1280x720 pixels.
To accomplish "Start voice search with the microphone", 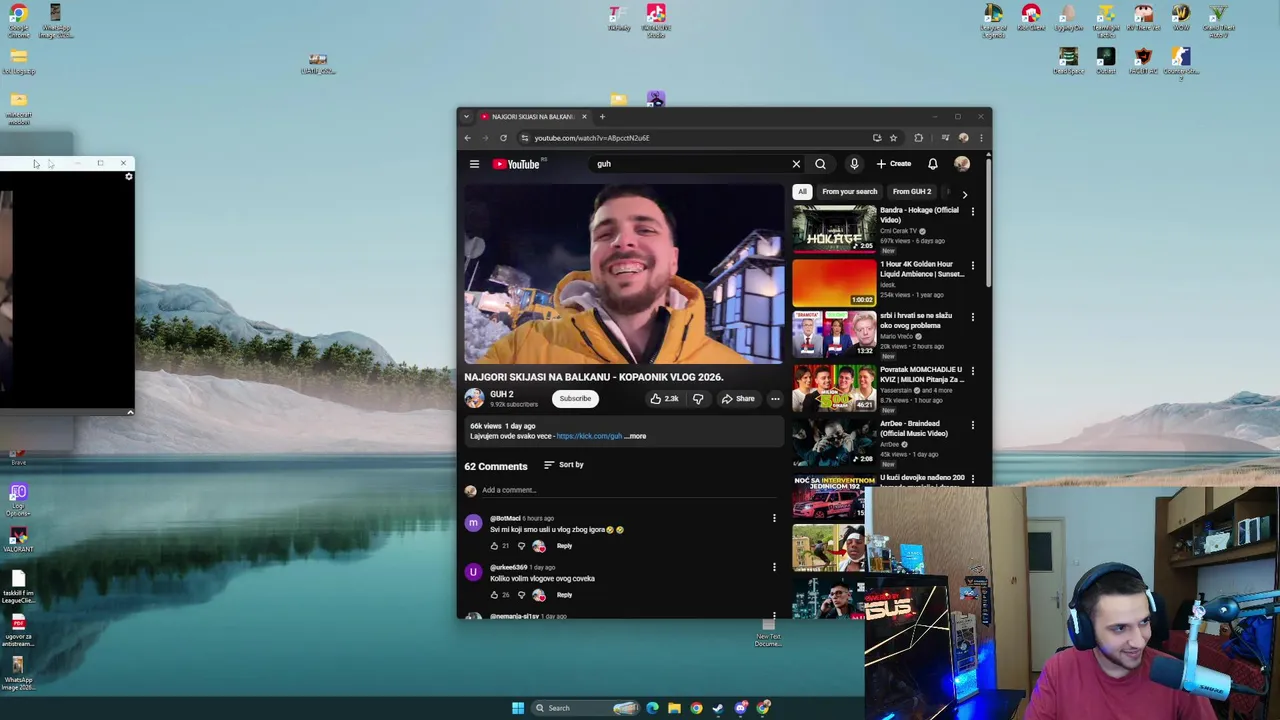I will [x=854, y=164].
